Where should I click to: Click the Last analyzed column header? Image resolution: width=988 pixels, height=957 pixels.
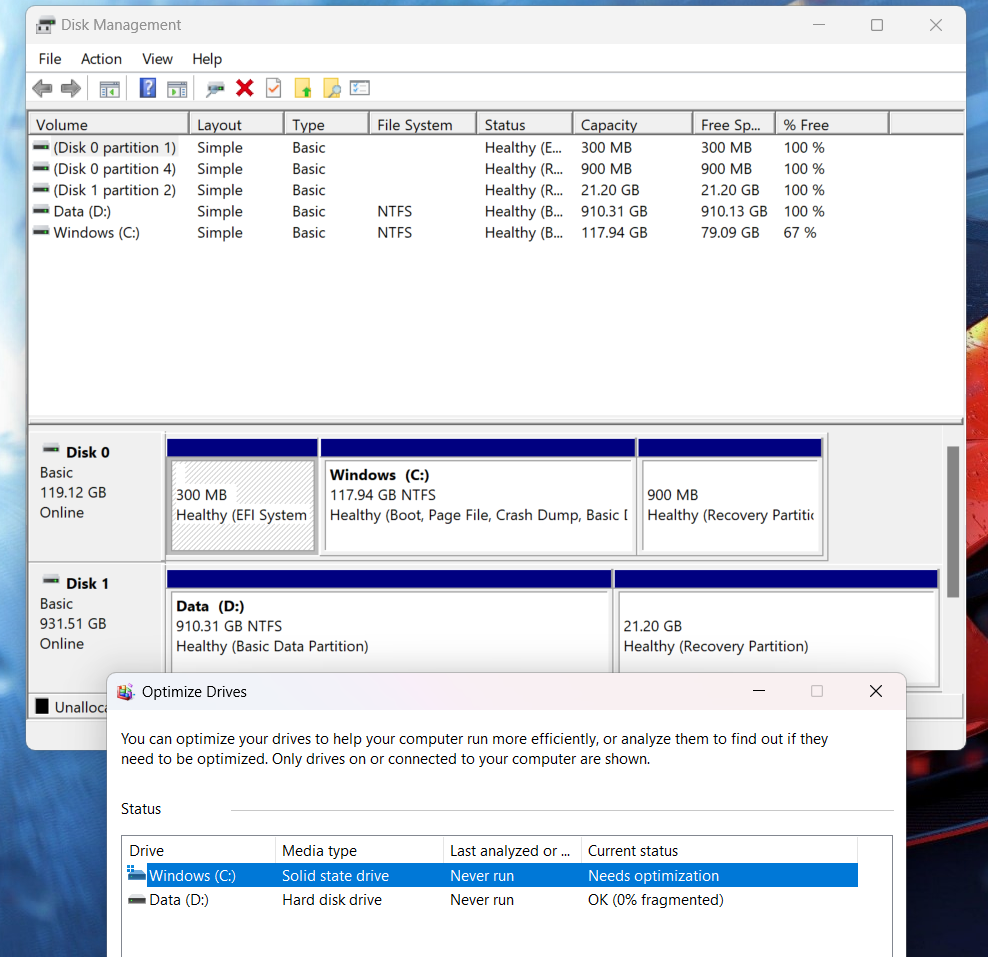[512, 851]
